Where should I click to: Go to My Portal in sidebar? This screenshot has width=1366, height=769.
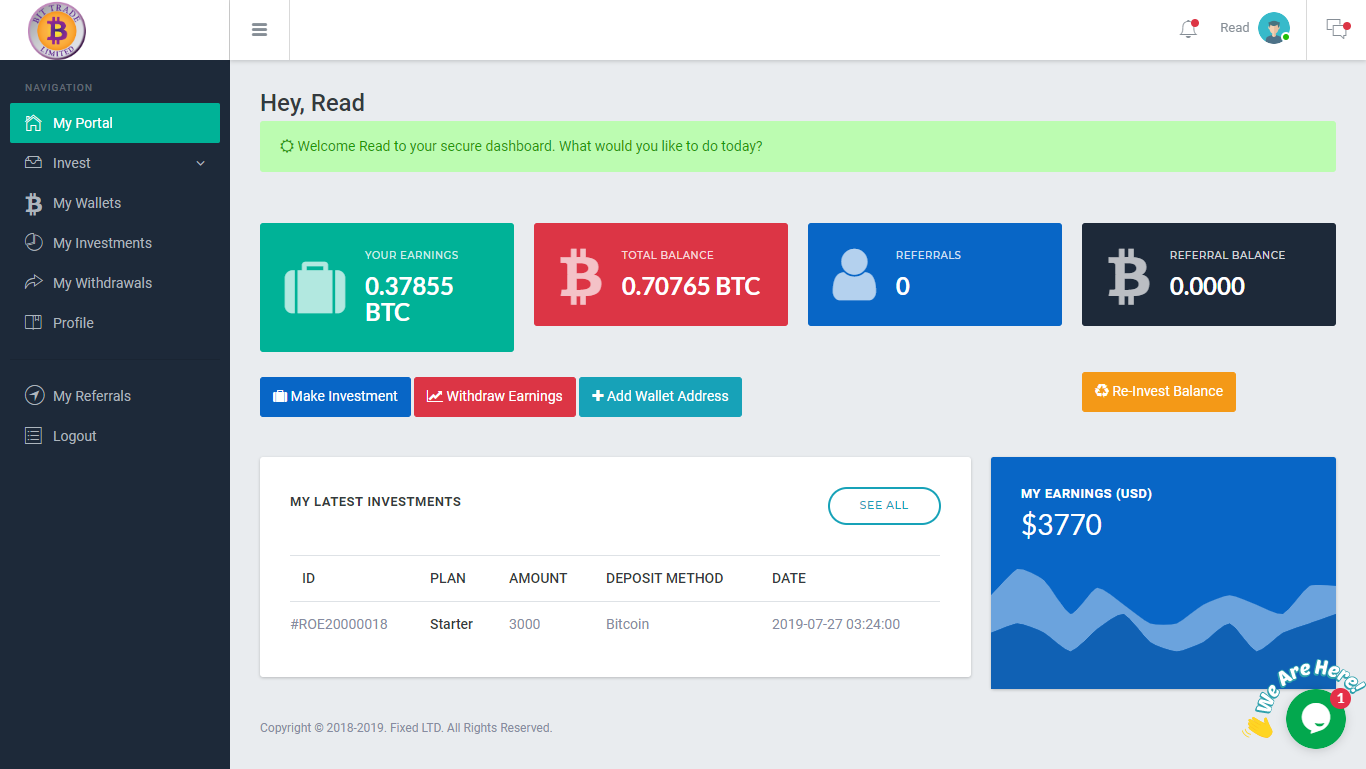pos(115,123)
